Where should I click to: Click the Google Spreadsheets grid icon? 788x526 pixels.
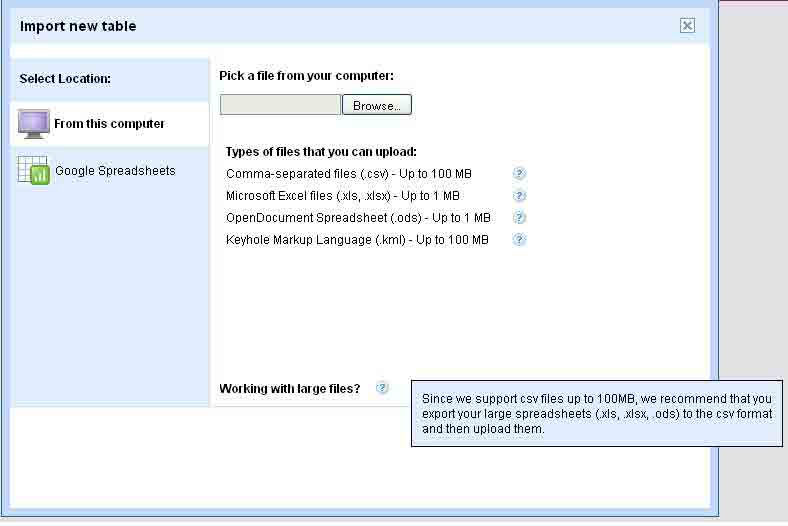34,170
